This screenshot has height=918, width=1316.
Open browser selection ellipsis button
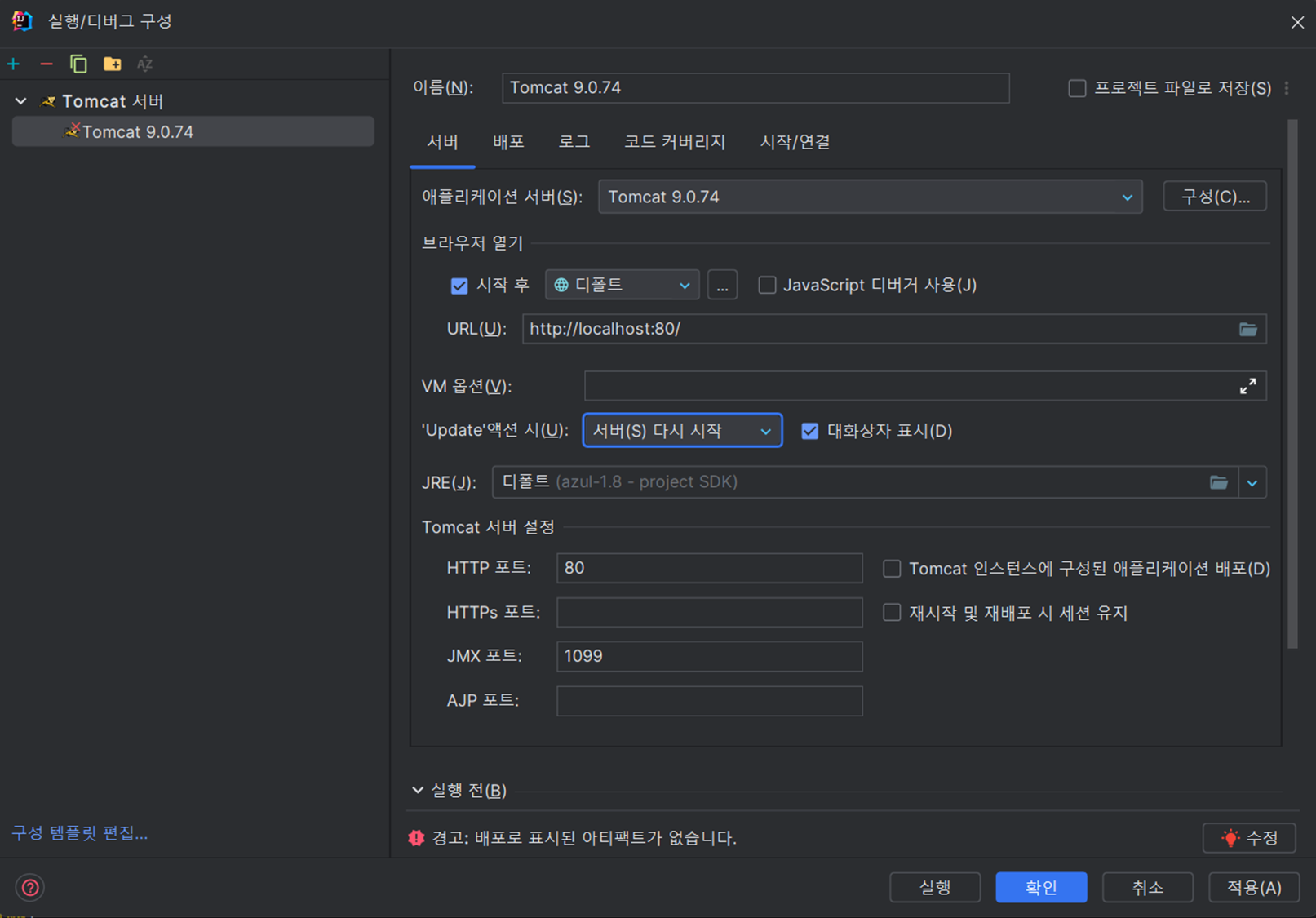pos(722,285)
